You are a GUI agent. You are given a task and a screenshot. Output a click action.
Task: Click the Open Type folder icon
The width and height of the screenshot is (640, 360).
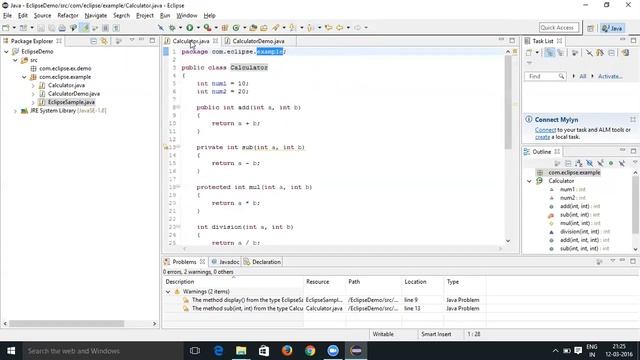pos(253,28)
